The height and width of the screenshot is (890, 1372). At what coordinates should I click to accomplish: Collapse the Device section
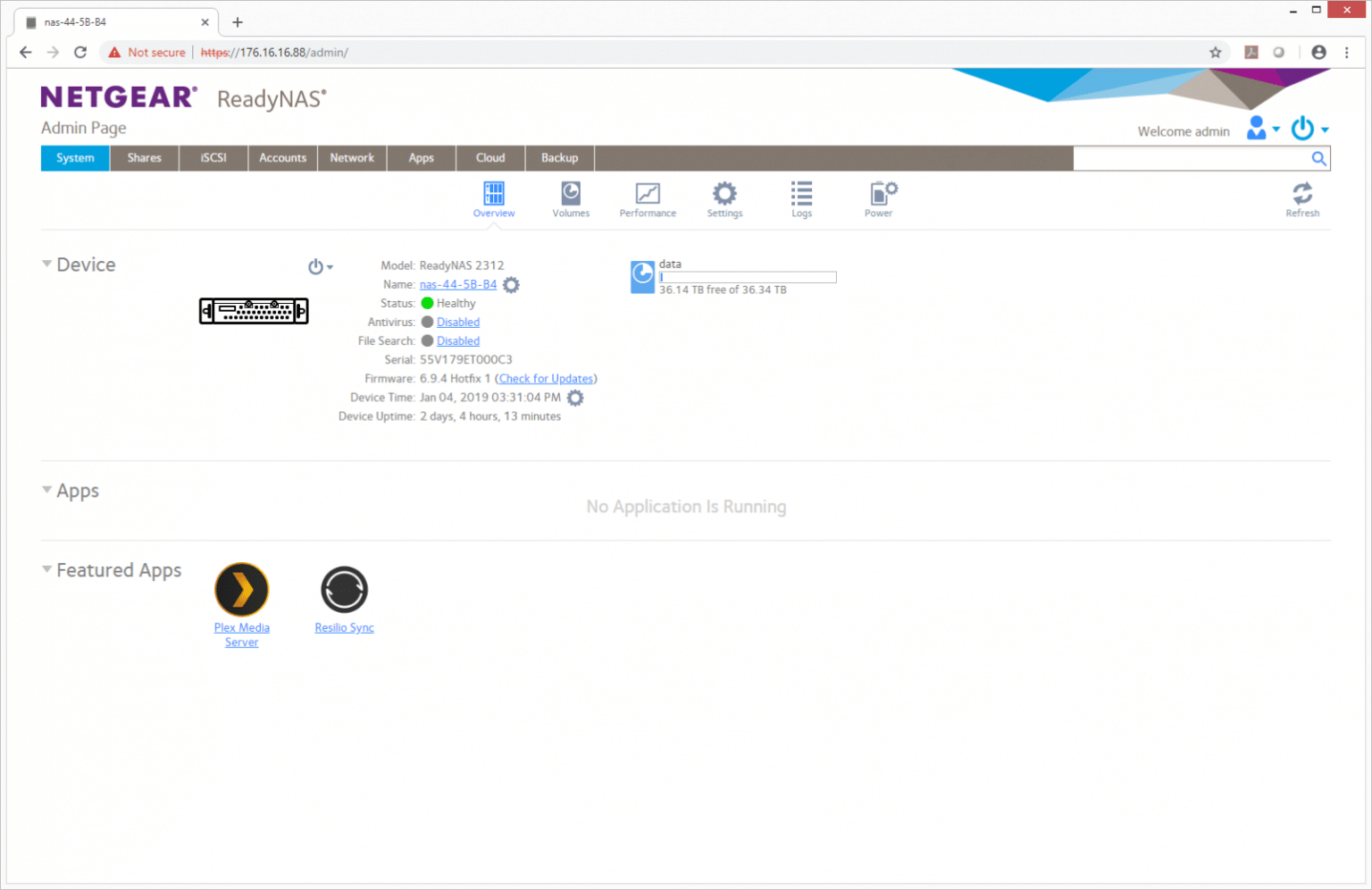coord(46,264)
